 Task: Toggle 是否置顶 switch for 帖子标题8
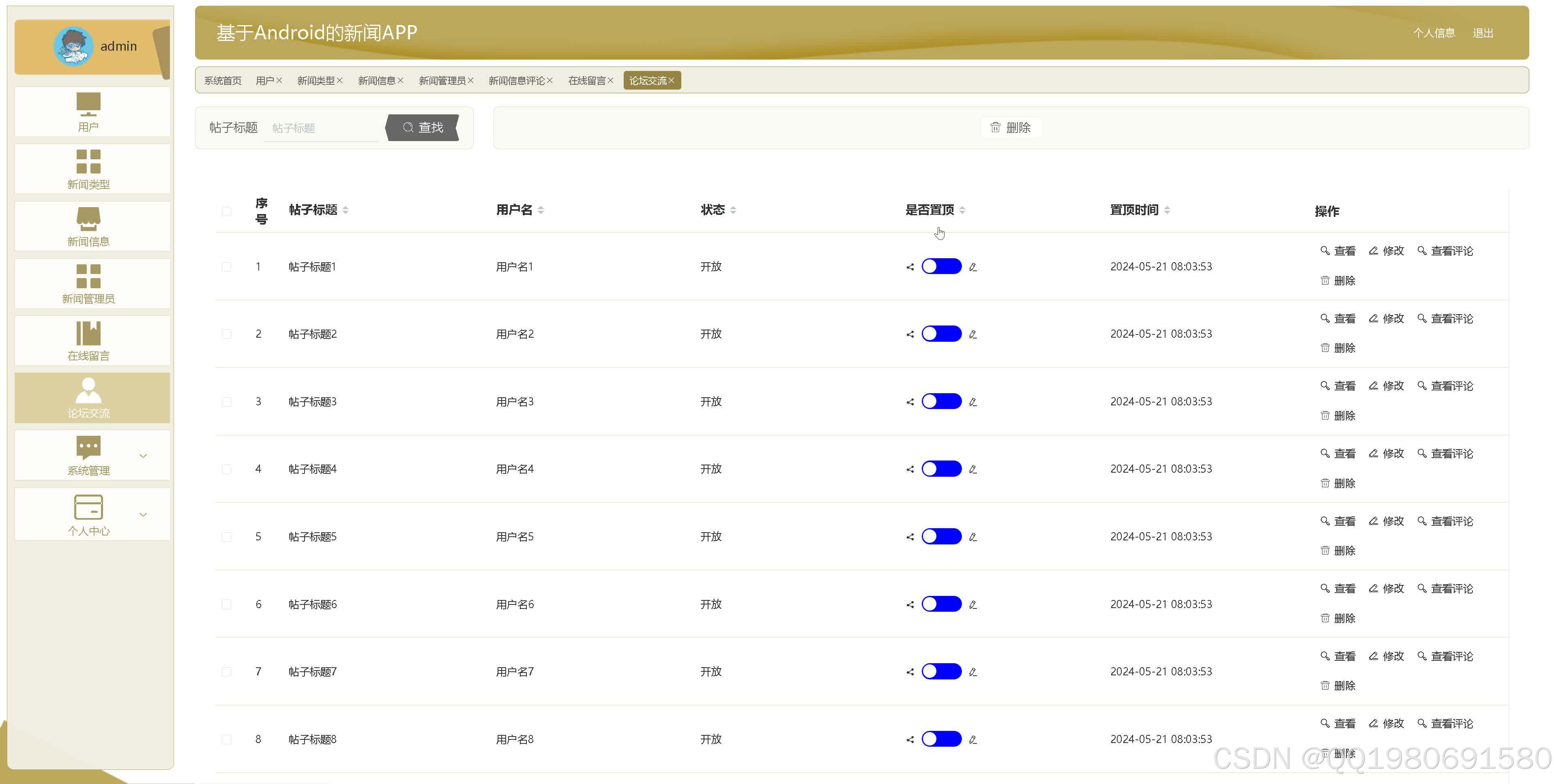(942, 739)
